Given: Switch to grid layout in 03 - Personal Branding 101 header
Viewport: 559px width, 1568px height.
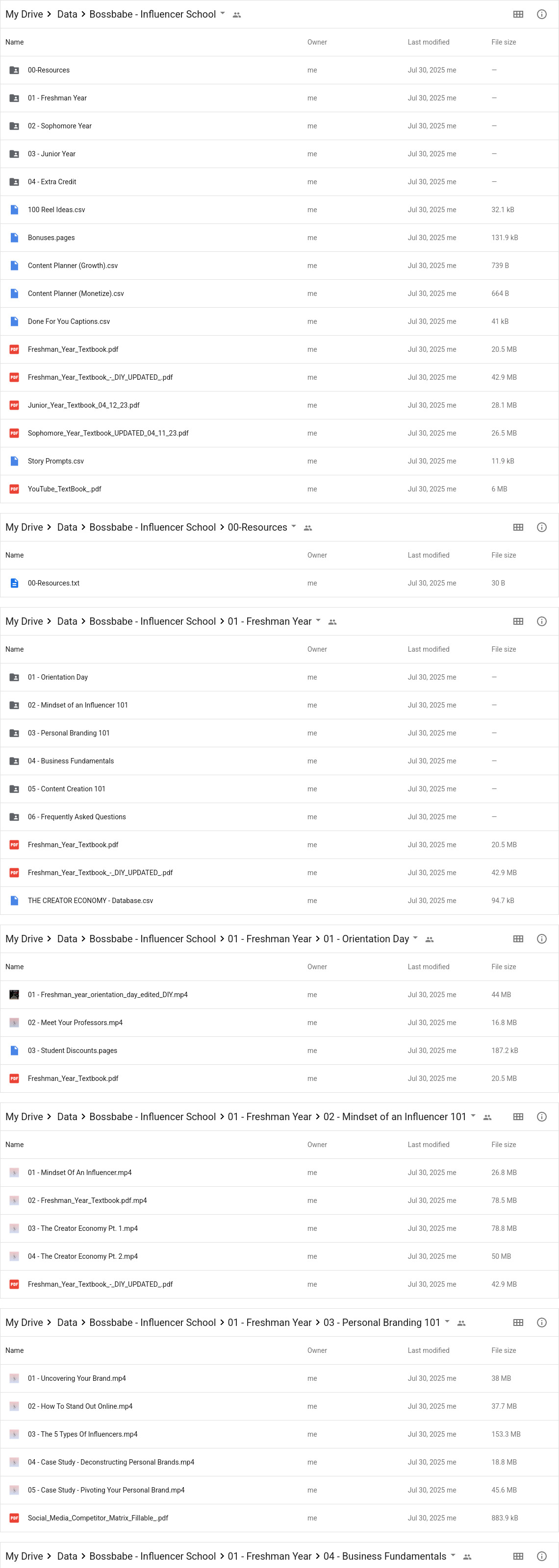Looking at the screenshot, I should click(518, 1323).
